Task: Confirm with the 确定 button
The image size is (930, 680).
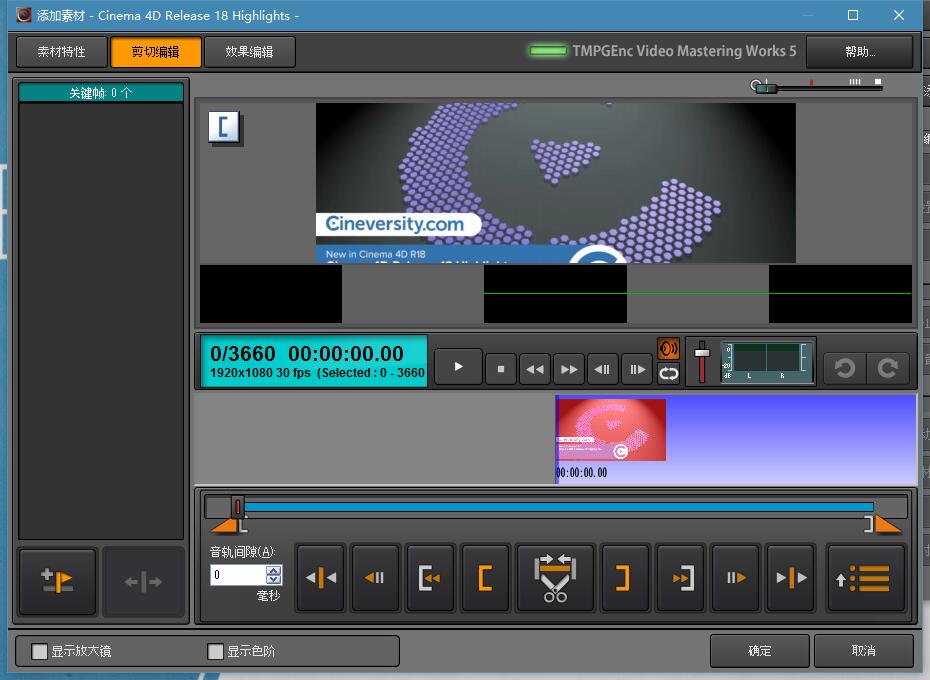Action: (x=760, y=651)
